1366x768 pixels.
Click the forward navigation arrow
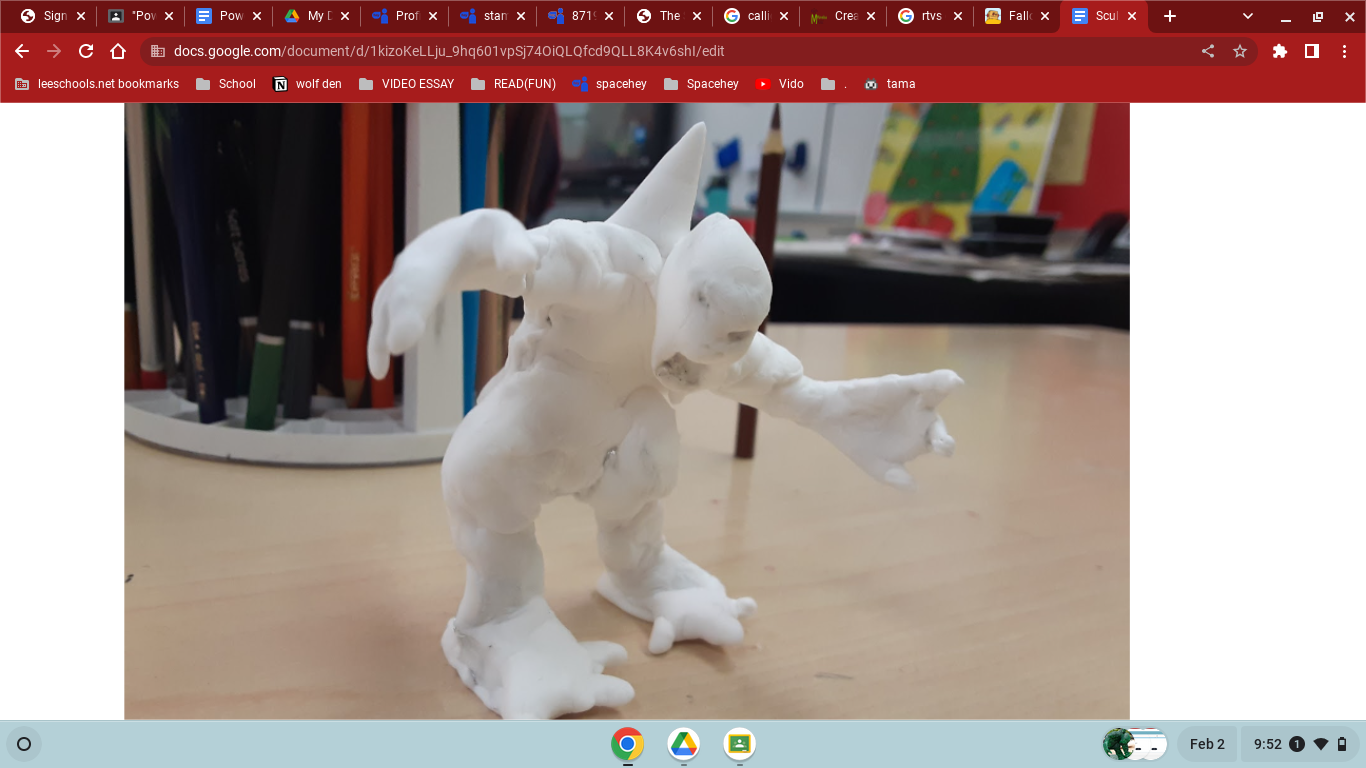[53, 51]
